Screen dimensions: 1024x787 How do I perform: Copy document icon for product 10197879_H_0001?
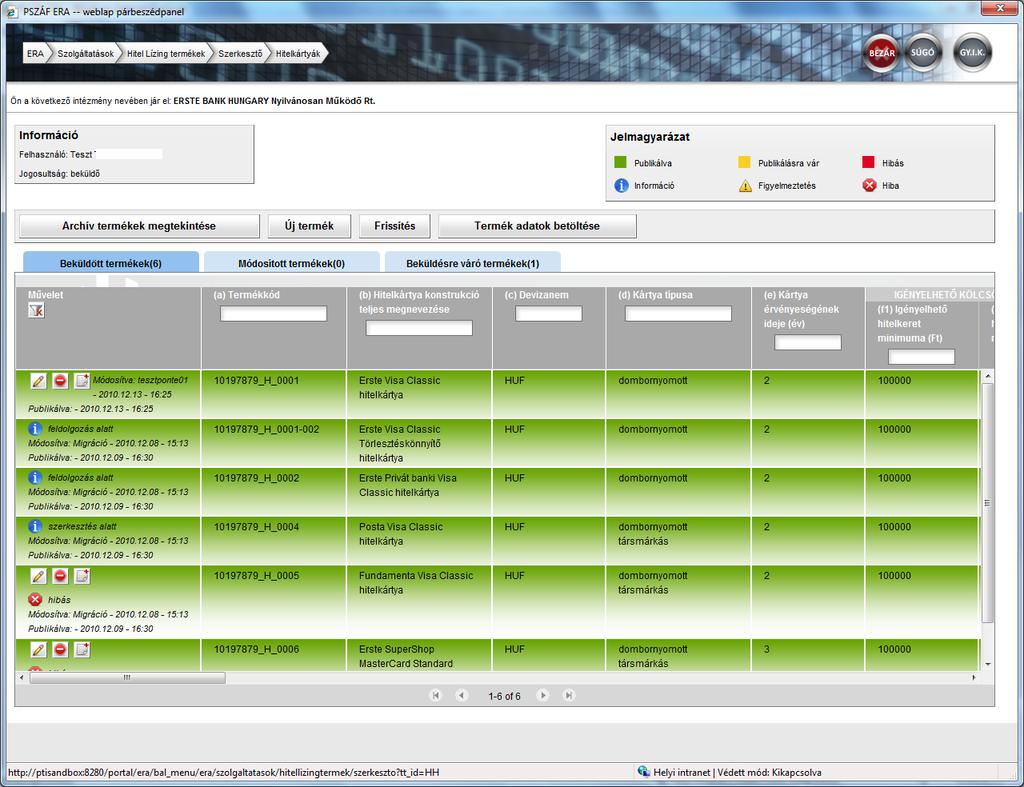pyautogui.click(x=82, y=381)
